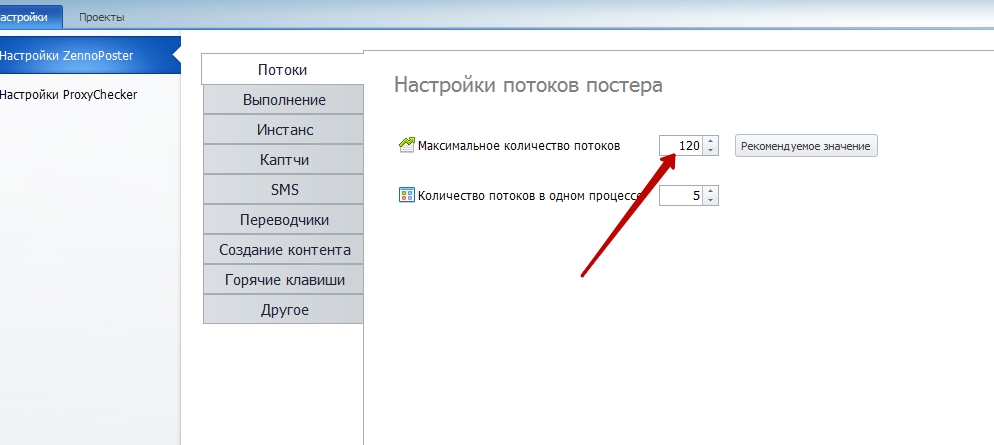This screenshot has height=445, width=994.
Task: Open the Настройки top tab
Action: coord(29,17)
